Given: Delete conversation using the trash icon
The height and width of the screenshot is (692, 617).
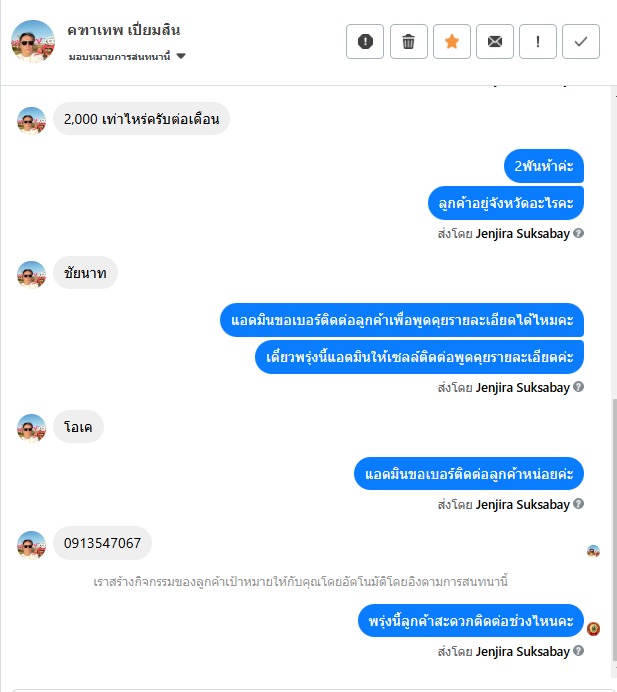Looking at the screenshot, I should (408, 42).
